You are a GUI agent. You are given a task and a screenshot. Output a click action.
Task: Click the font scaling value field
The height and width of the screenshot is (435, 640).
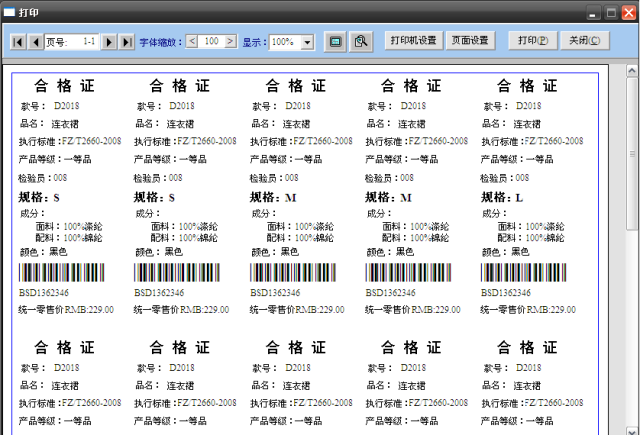pos(211,42)
